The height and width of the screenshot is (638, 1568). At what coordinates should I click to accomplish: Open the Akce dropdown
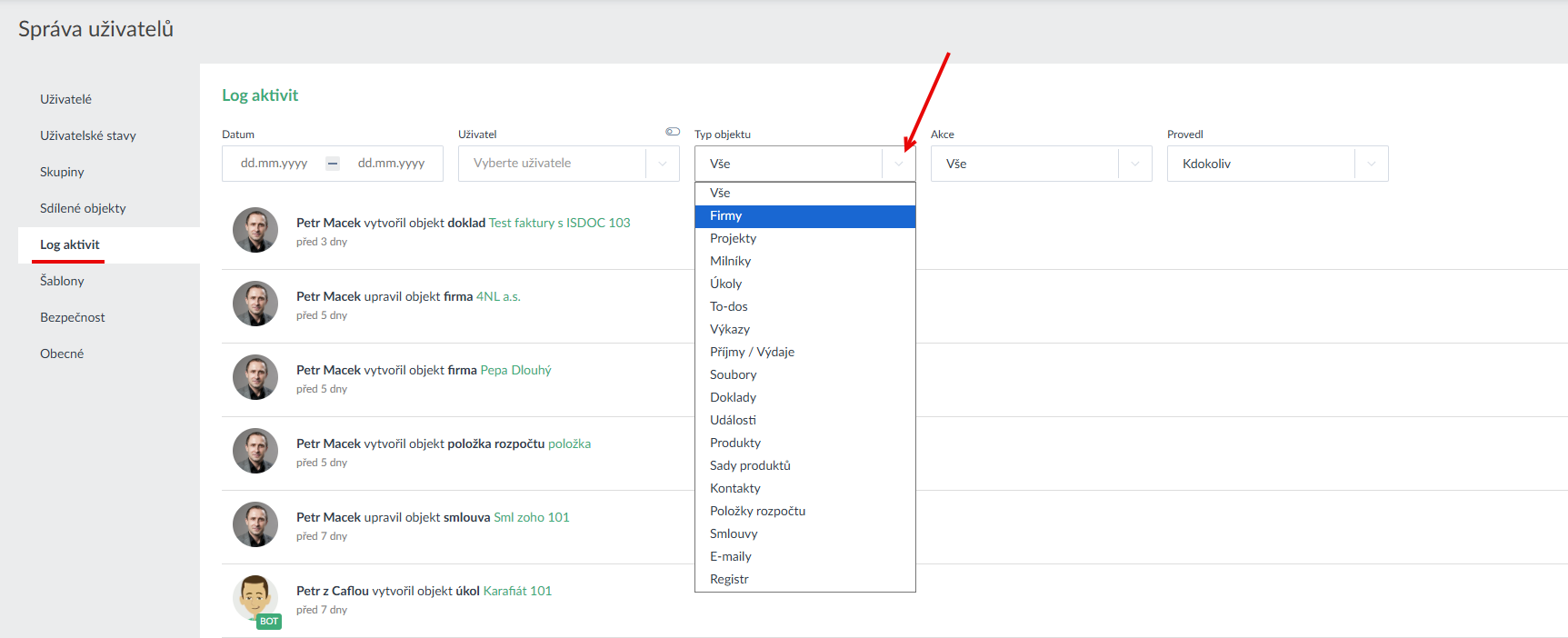(x=1041, y=164)
